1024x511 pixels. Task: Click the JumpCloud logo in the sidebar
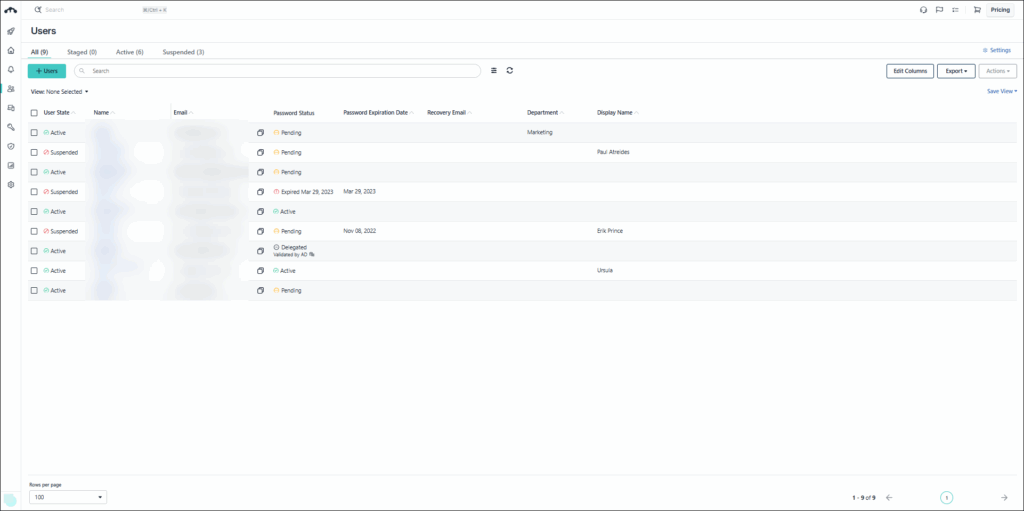coord(10,10)
